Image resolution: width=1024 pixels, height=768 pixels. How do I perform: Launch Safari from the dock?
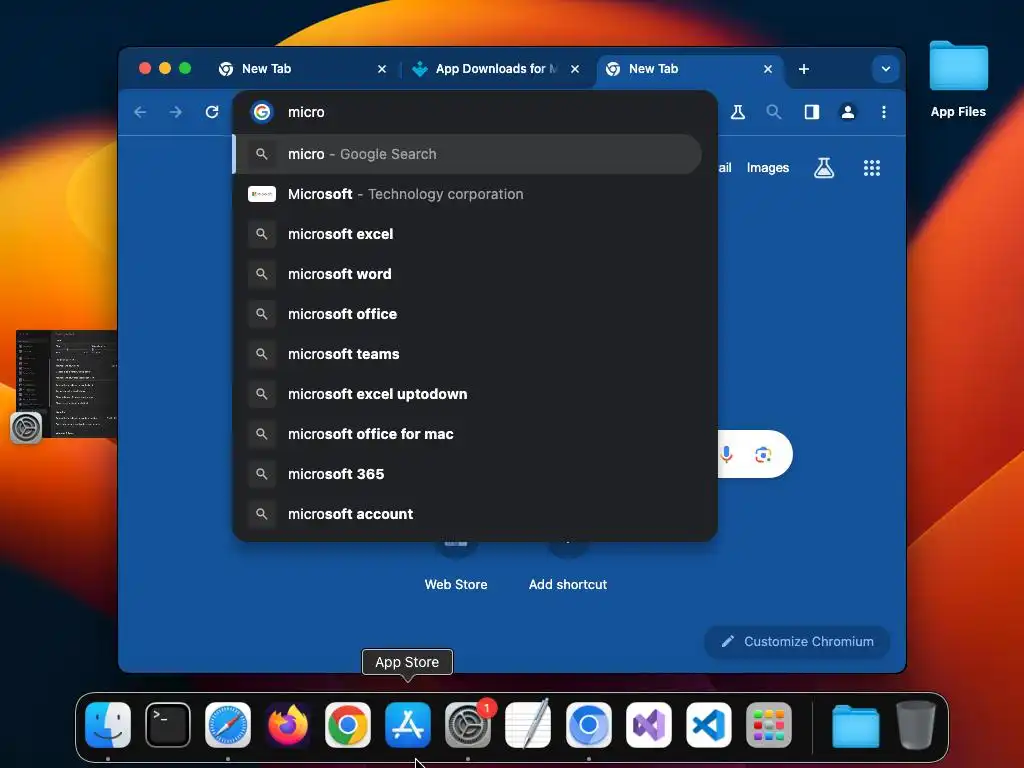click(228, 725)
